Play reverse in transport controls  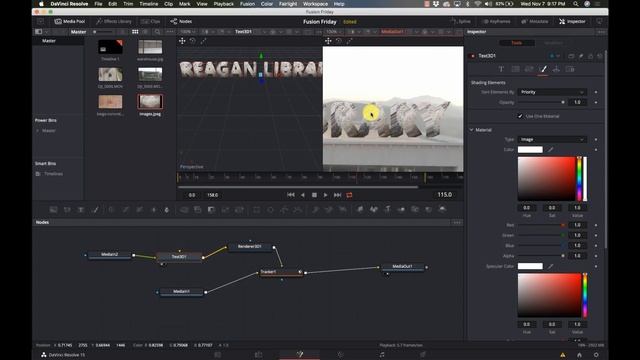pos(302,195)
